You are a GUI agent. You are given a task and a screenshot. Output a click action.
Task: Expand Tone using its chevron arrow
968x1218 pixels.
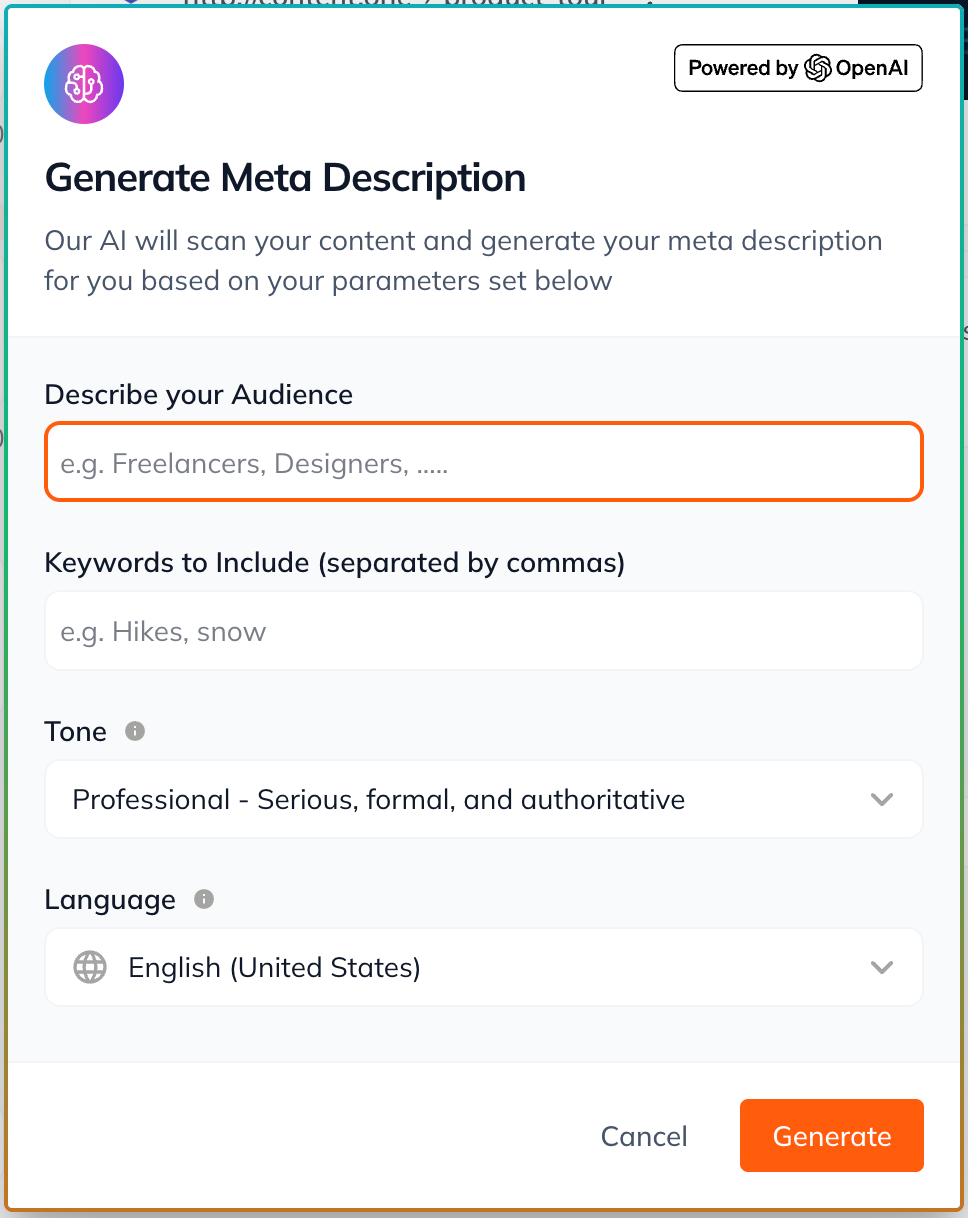coord(881,799)
